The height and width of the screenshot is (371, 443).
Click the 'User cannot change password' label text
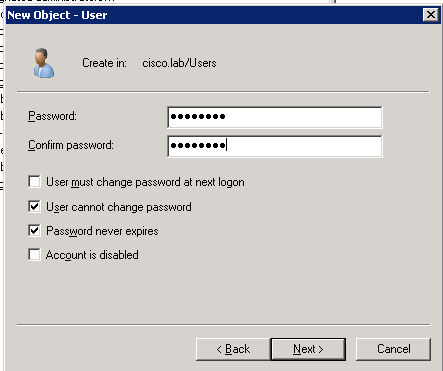(x=119, y=207)
